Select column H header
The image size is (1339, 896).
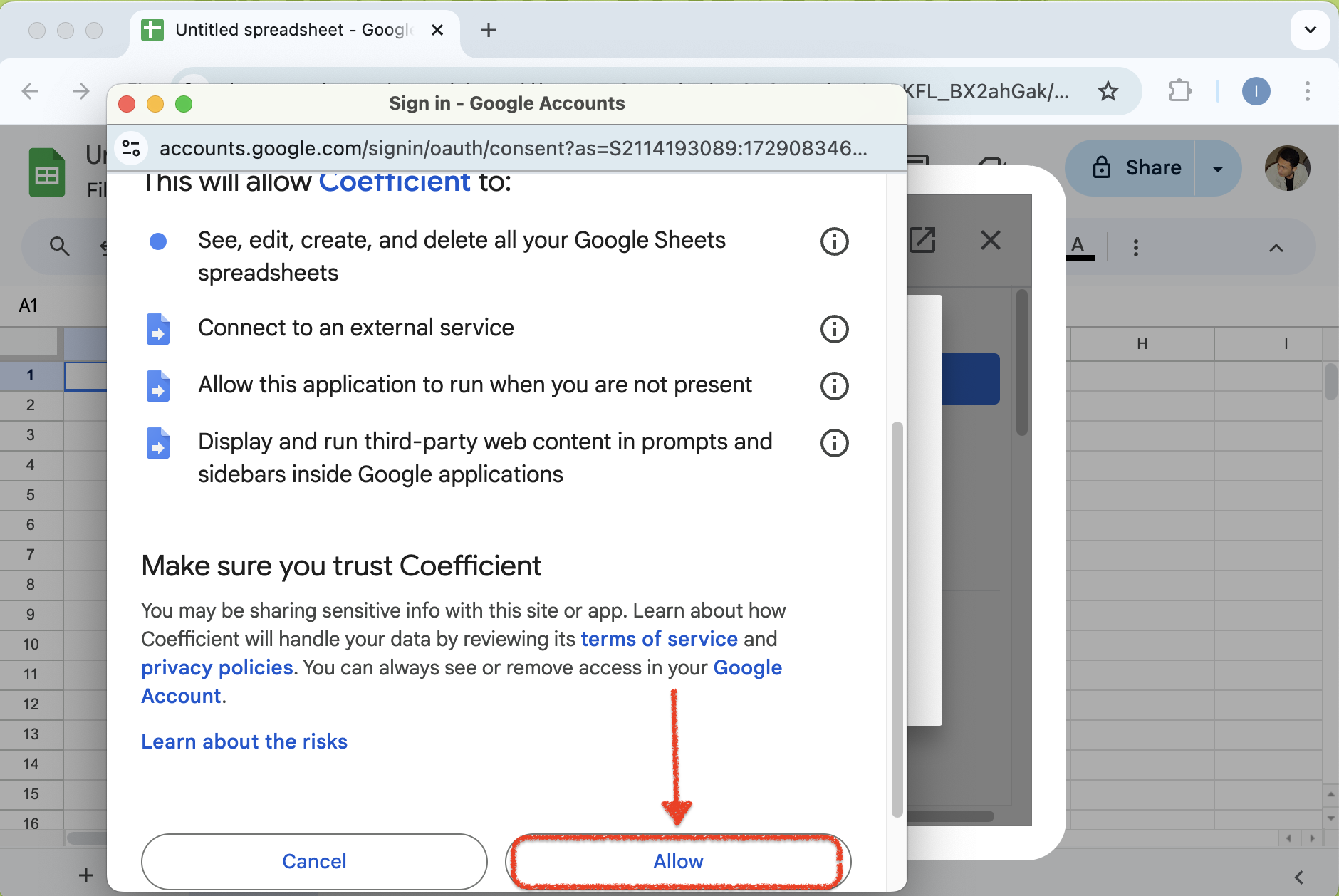pyautogui.click(x=1142, y=344)
